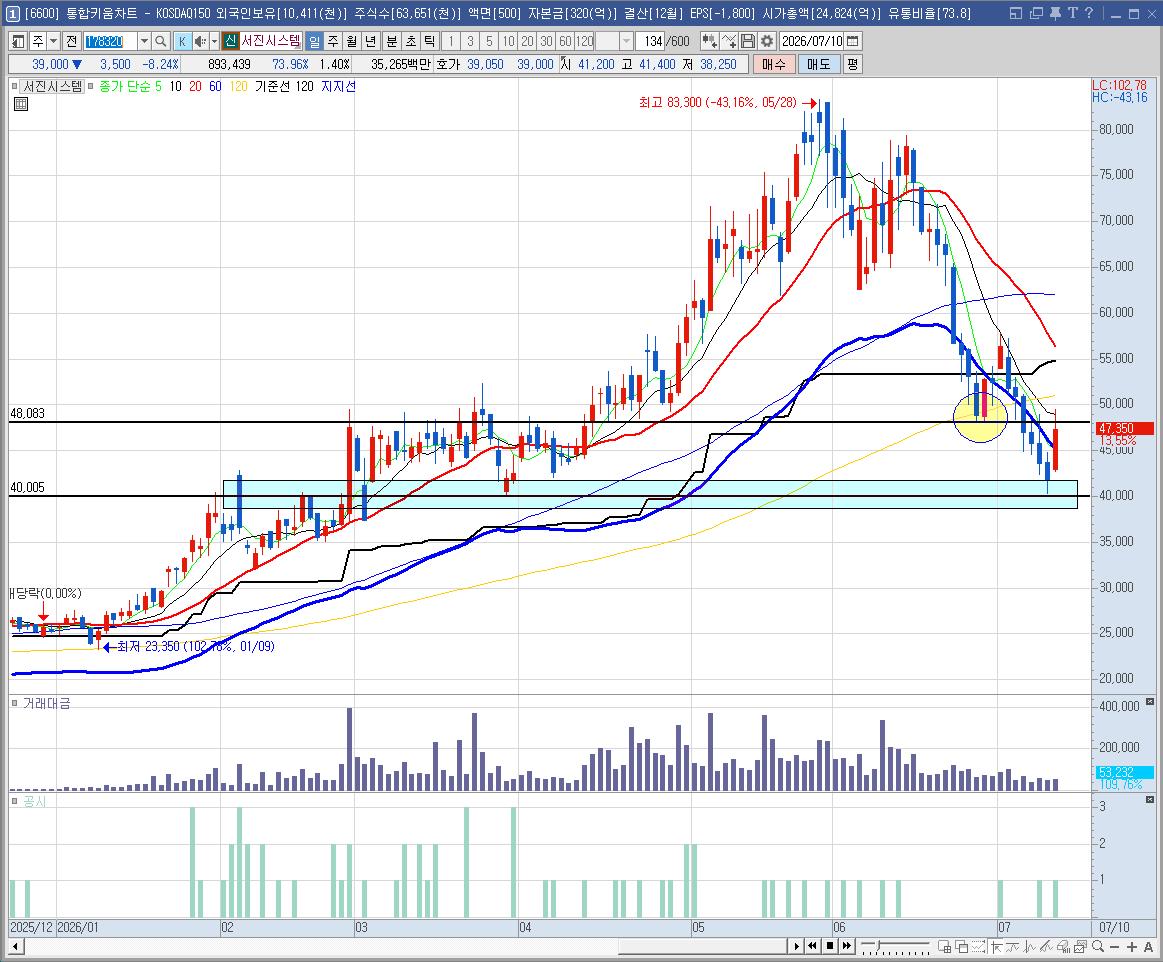Click the overlapping windows icon in bottom toolbar
This screenshot has height=962, width=1163.
click(x=961, y=946)
